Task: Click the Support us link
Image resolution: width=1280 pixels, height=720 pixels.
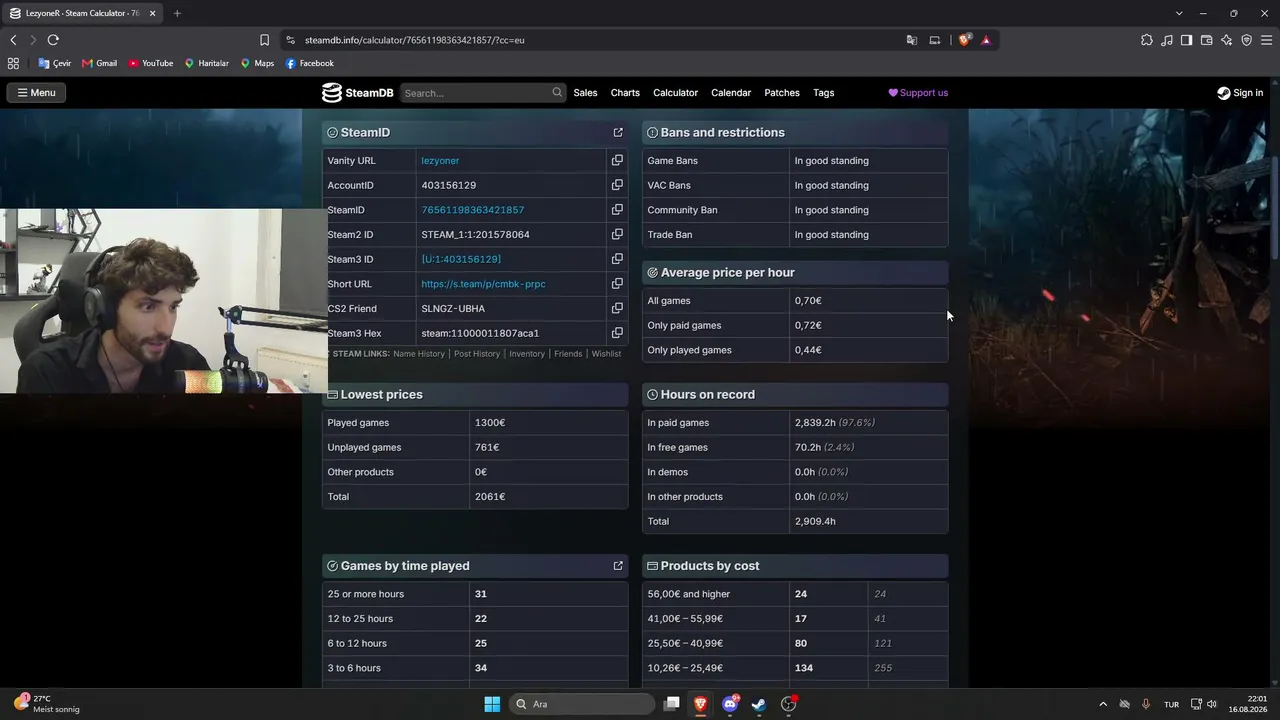Action: coord(918,93)
